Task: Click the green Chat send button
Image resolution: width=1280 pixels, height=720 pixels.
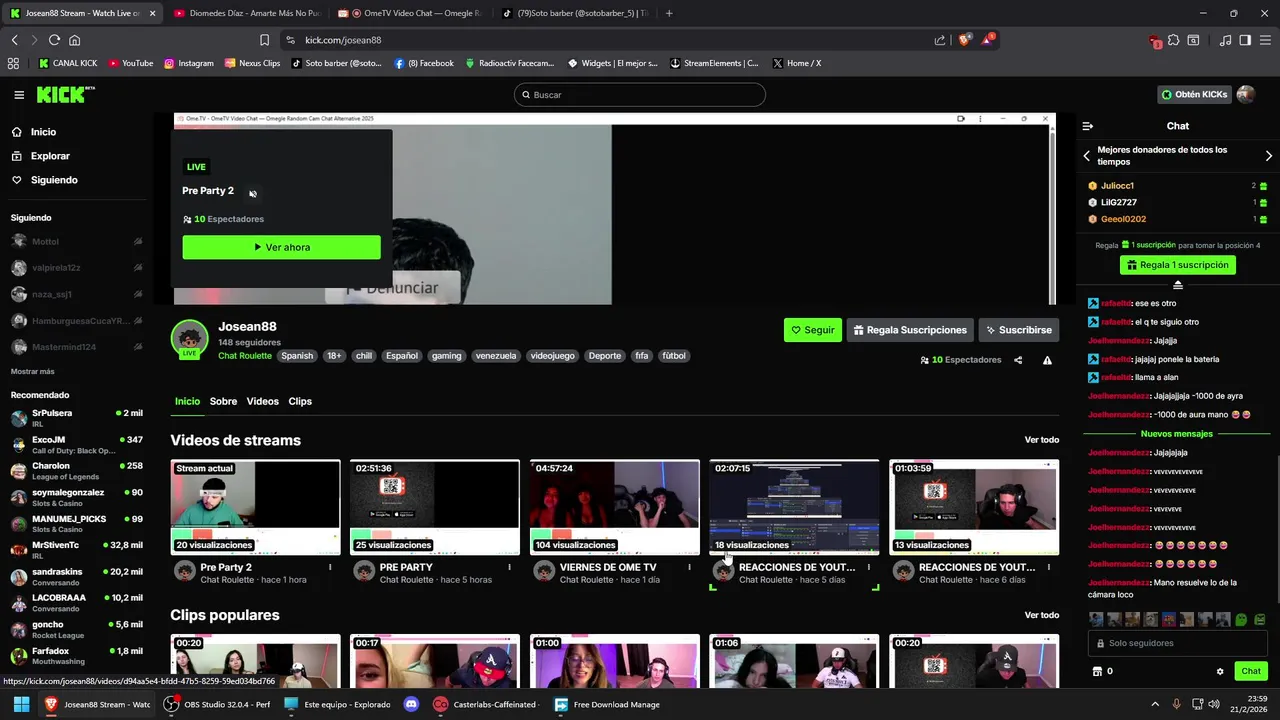Action: pos(1251,671)
